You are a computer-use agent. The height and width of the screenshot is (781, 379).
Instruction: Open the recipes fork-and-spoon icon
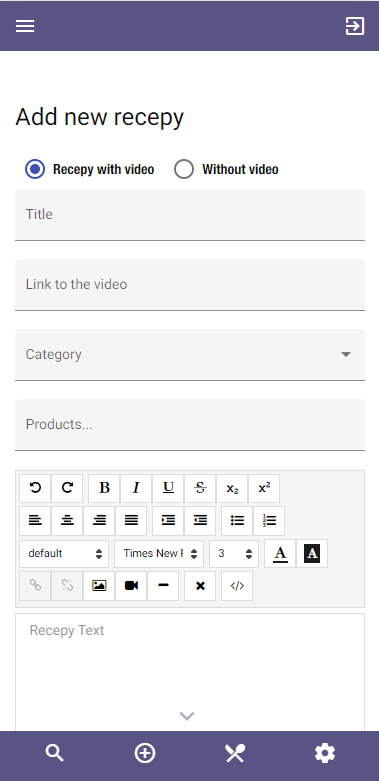[235, 753]
